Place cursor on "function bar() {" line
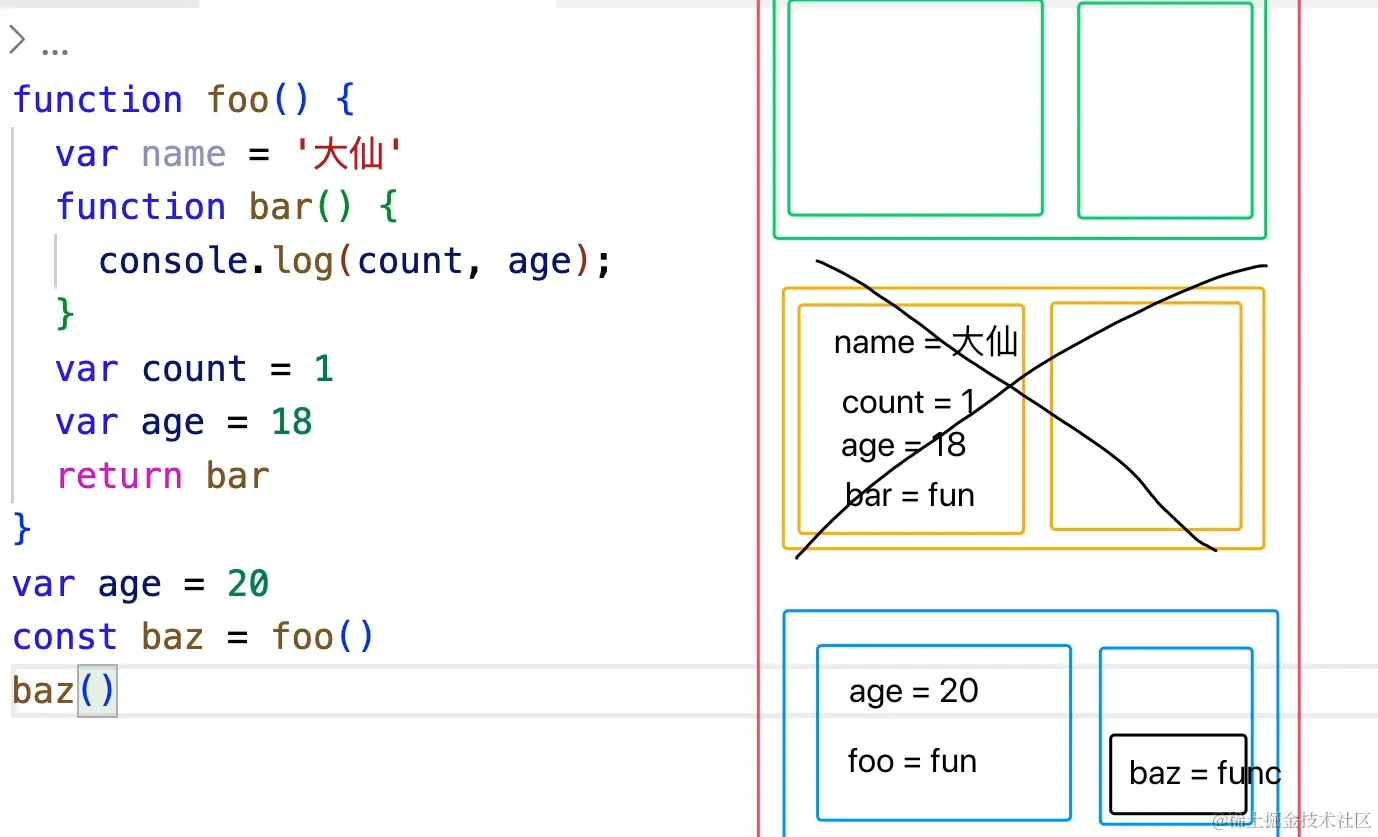The width and height of the screenshot is (1378, 837). pyautogui.click(x=227, y=207)
